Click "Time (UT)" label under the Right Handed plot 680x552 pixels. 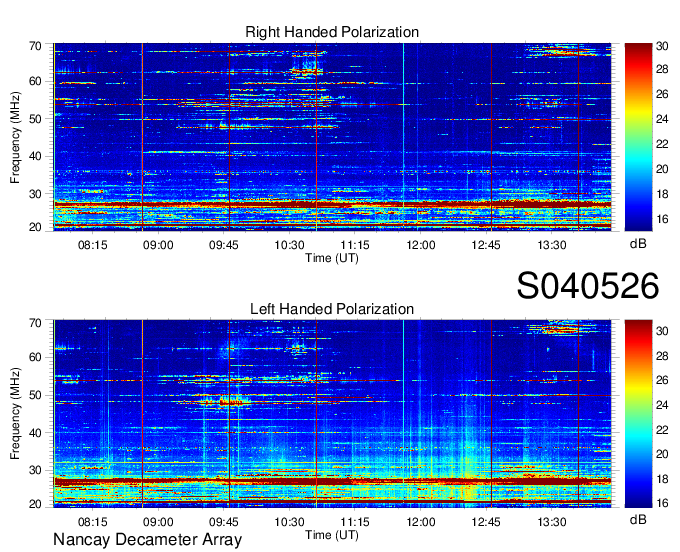(332, 258)
